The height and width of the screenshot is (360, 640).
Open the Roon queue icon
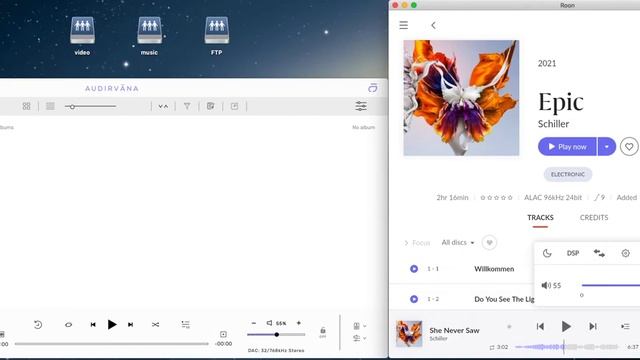(625, 326)
